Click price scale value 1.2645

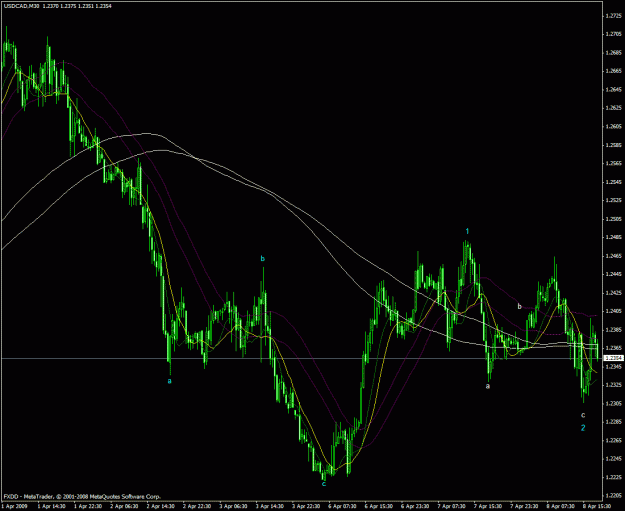(x=611, y=90)
